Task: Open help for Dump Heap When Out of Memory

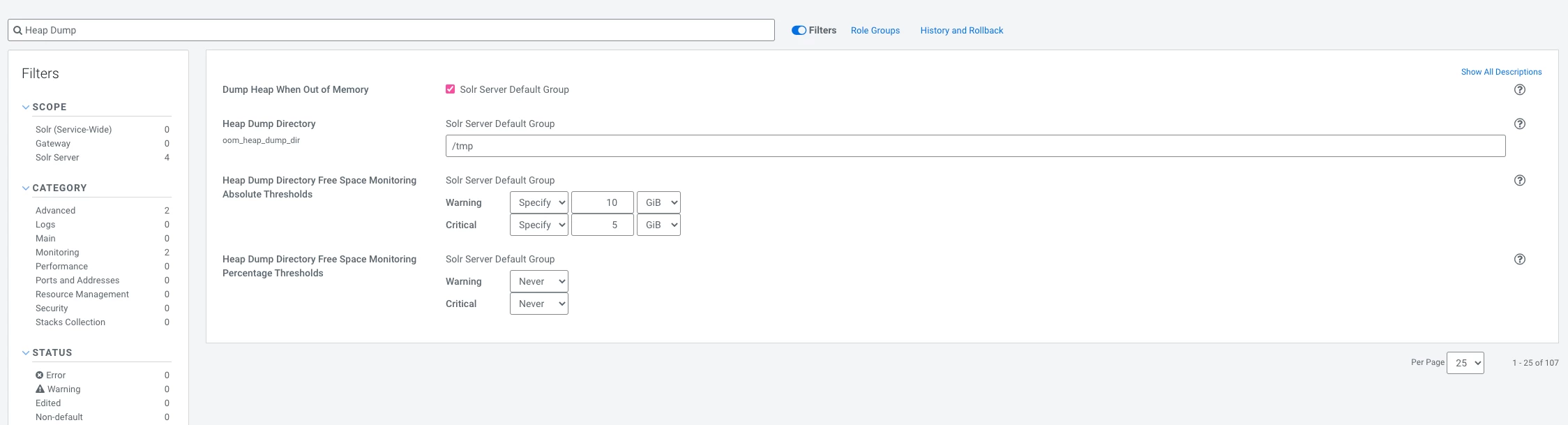Action: click(x=1520, y=89)
